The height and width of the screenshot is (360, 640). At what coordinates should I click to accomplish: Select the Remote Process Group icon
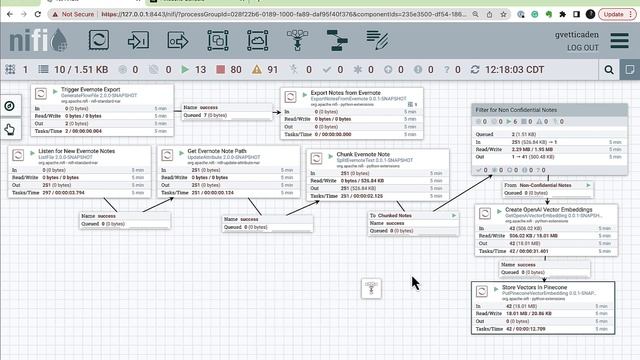pyautogui.click(x=258, y=40)
